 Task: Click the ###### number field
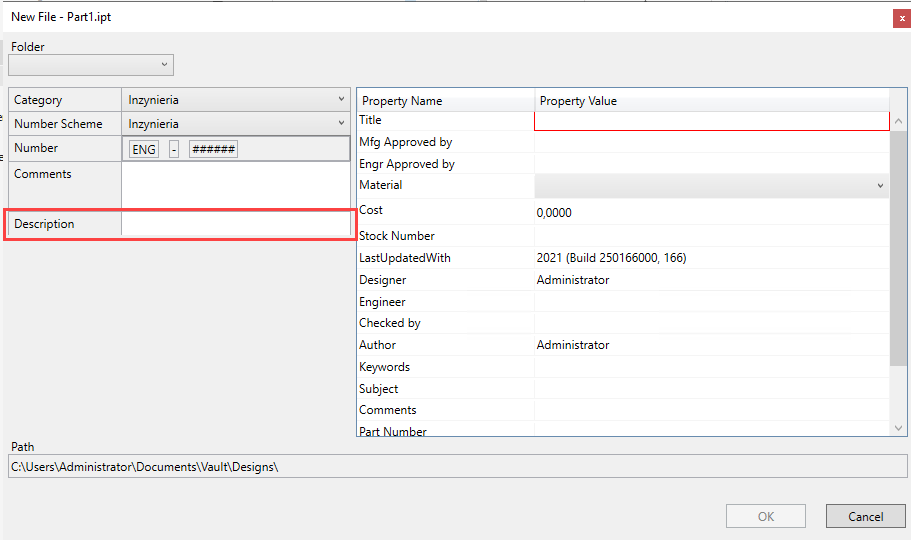pos(213,150)
